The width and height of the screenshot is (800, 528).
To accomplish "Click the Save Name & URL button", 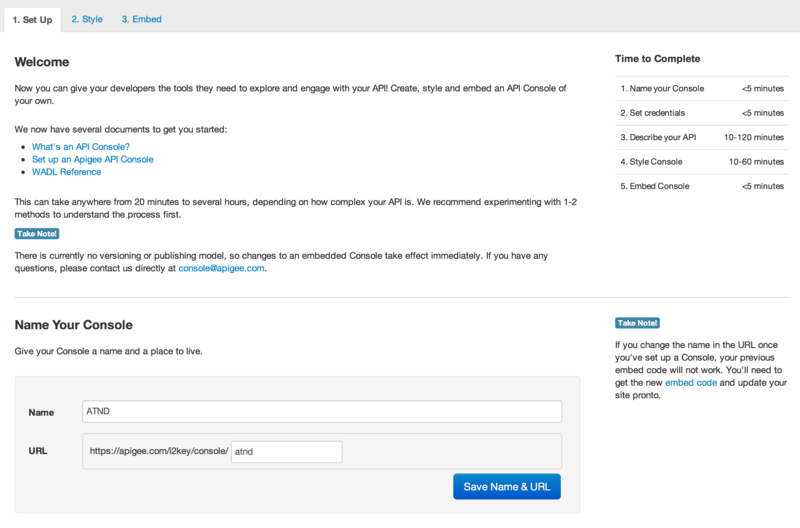I will pyautogui.click(x=507, y=487).
